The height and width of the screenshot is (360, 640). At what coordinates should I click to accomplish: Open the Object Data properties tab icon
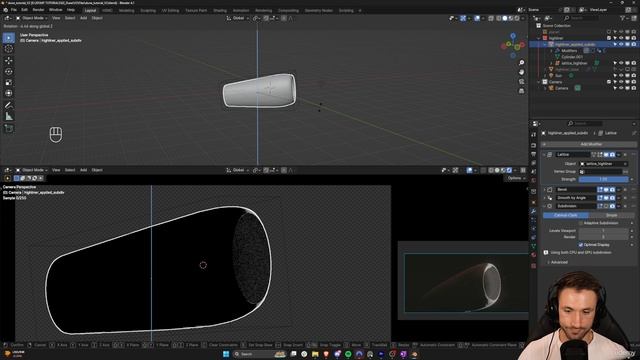533,246
